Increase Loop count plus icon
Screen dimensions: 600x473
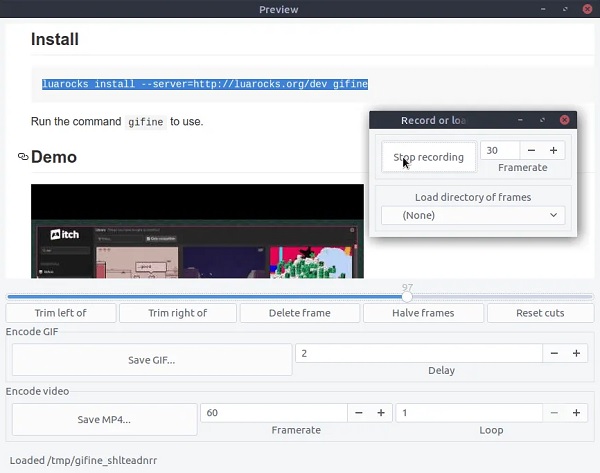point(576,413)
